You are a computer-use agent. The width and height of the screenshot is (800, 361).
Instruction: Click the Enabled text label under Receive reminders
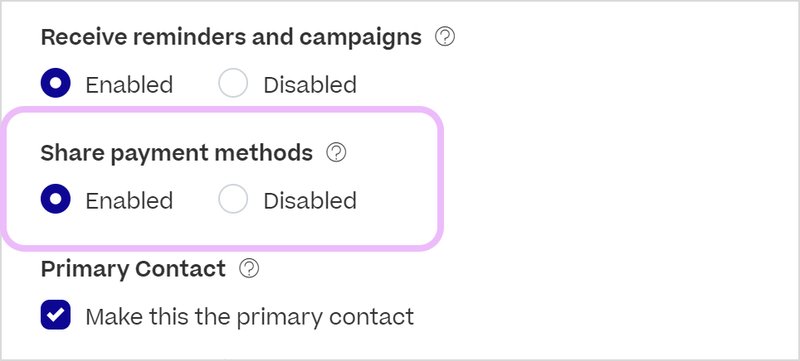pos(129,85)
